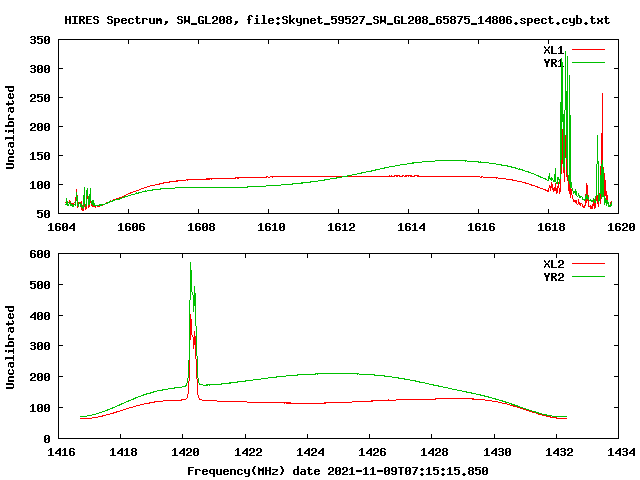640x480 pixels.
Task: Click the green YR1 legend line sample
Action: [588, 63]
